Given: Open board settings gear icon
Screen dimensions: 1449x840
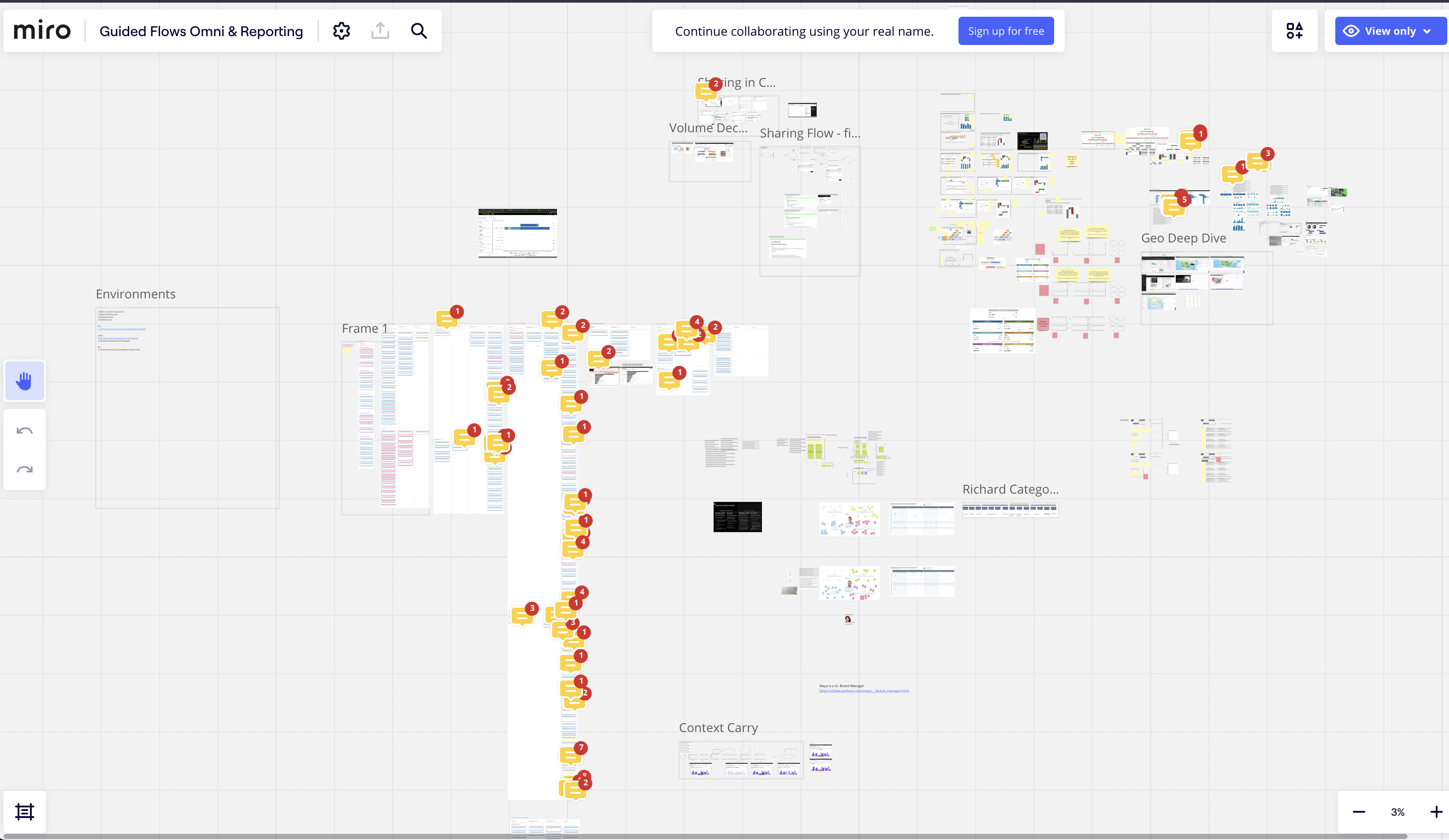Looking at the screenshot, I should [342, 31].
